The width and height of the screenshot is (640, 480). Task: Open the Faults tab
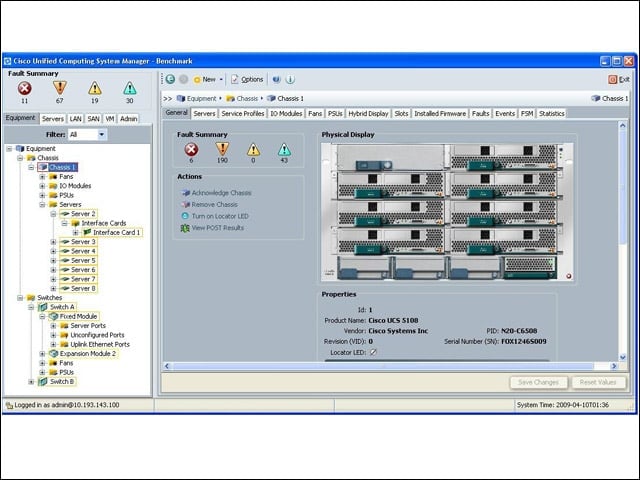click(480, 113)
